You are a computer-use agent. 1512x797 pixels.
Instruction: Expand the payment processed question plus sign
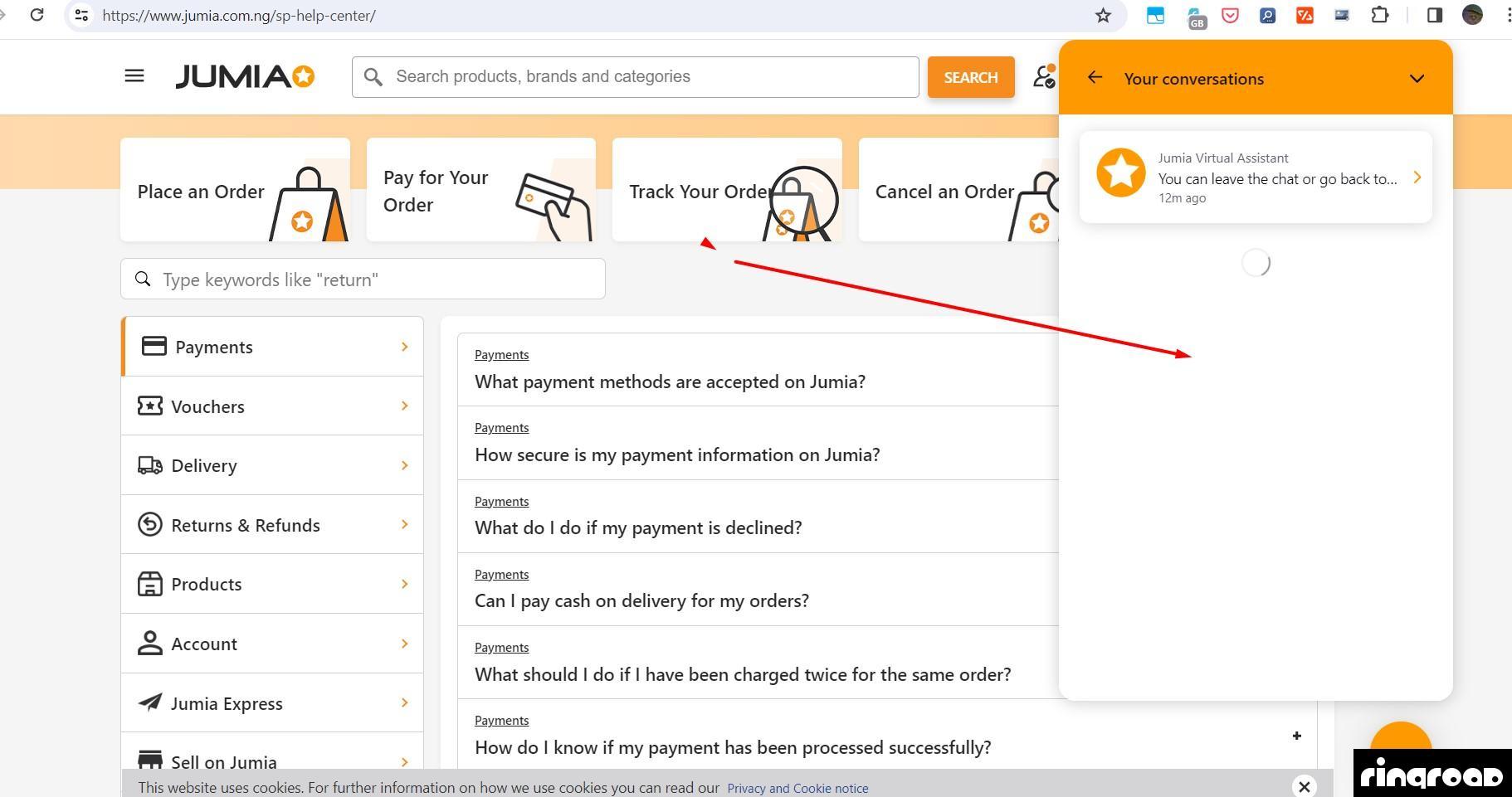[x=1296, y=736]
